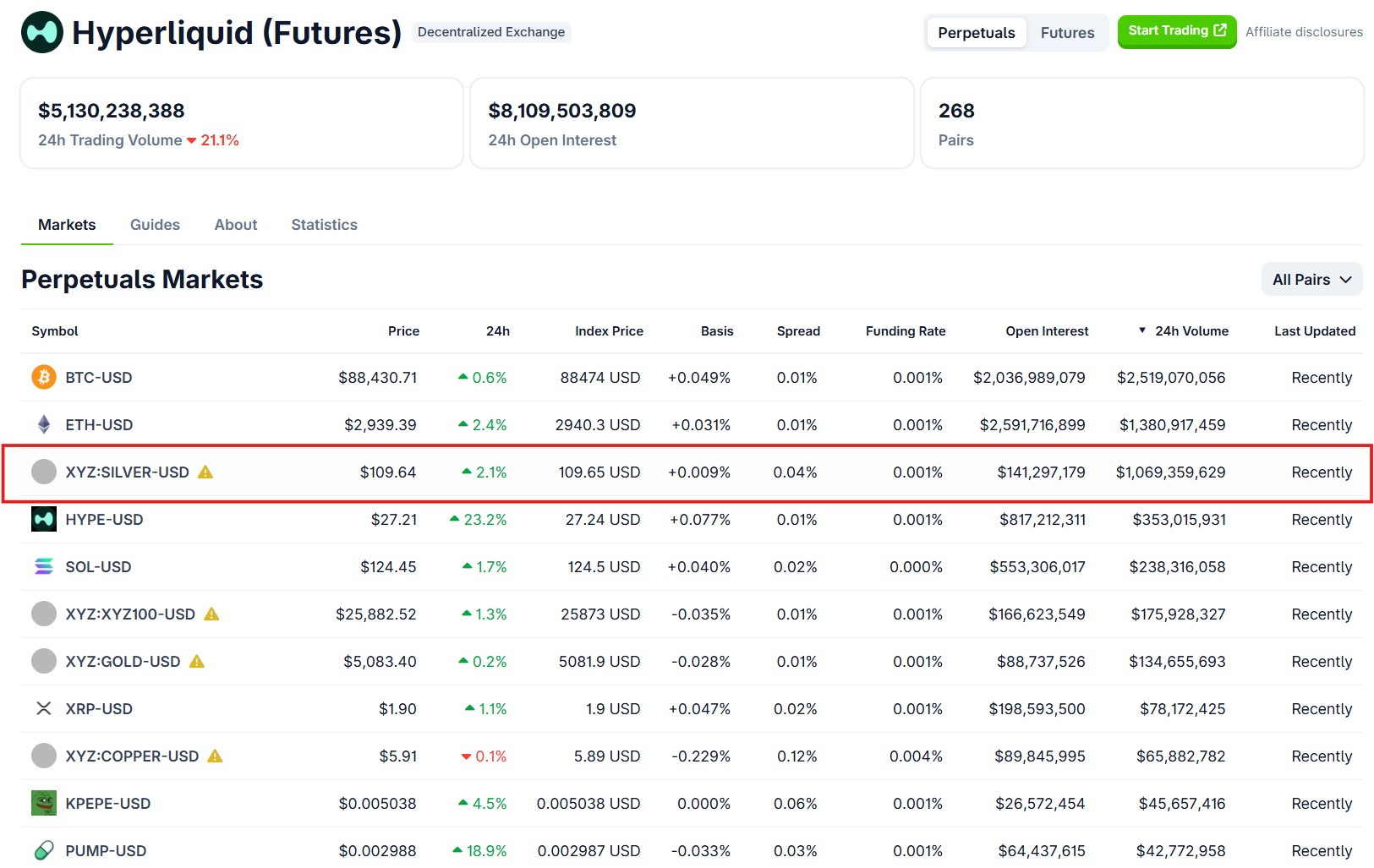Viewport: 1374px width, 868px height.
Task: Open the All Pairs dropdown
Action: pos(1311,280)
